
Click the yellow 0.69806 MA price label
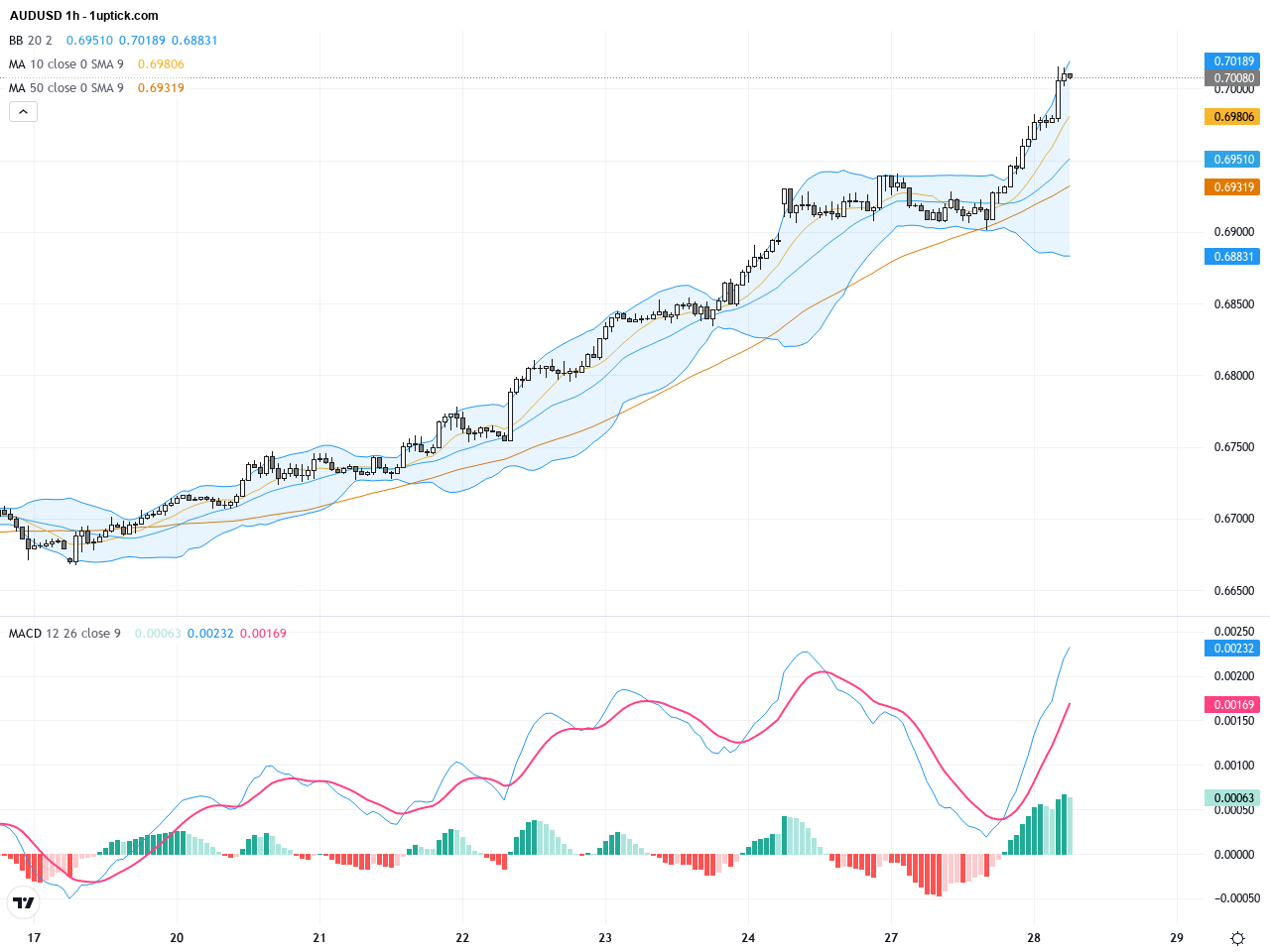pyautogui.click(x=1232, y=117)
